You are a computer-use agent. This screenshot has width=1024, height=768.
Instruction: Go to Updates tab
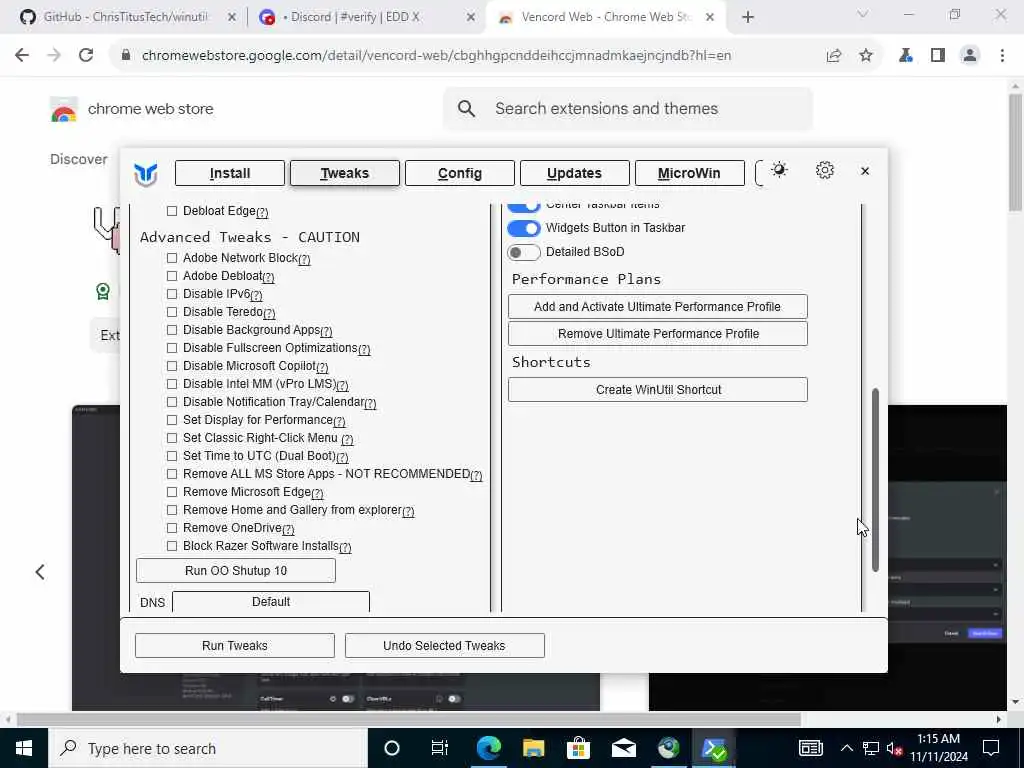575,173
